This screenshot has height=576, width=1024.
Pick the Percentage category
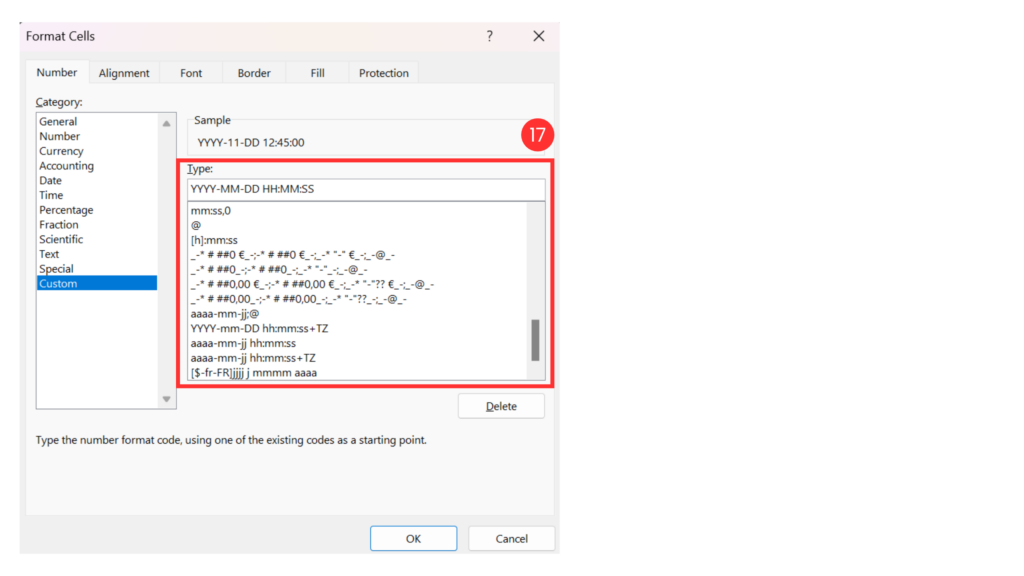97,210
